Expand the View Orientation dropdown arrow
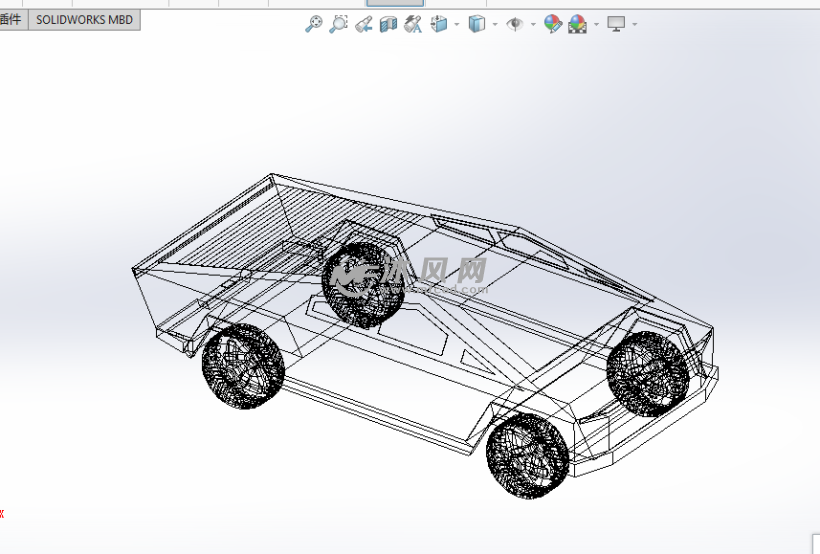 (x=457, y=24)
